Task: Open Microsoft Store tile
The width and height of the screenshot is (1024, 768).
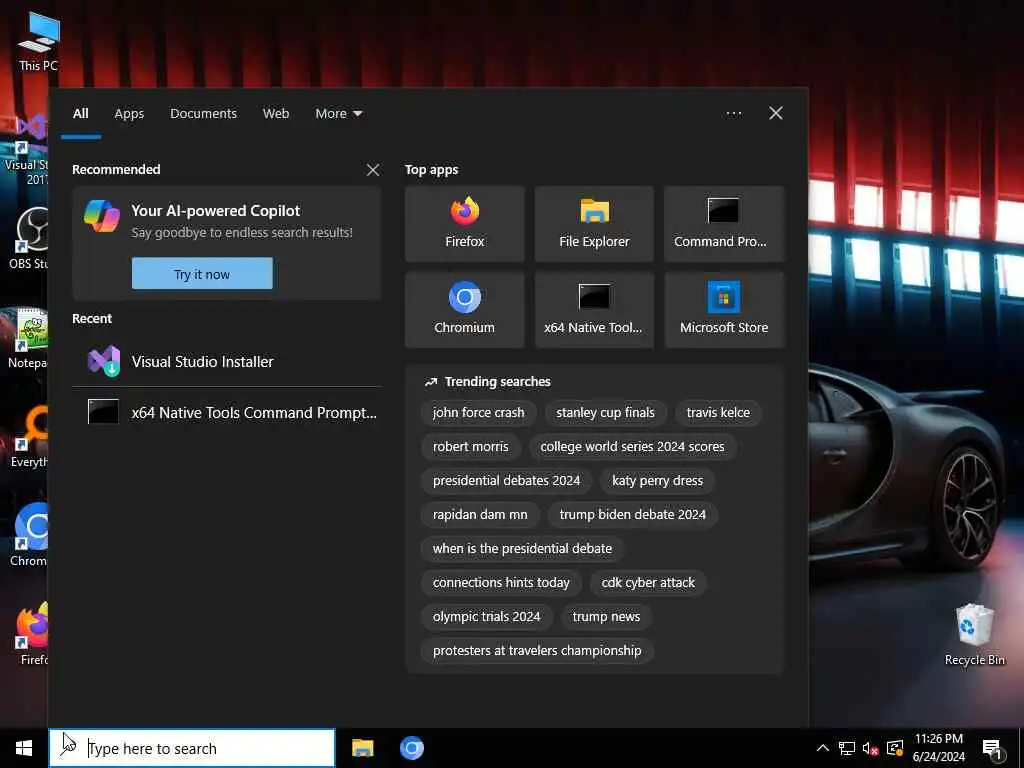Action: [x=724, y=310]
